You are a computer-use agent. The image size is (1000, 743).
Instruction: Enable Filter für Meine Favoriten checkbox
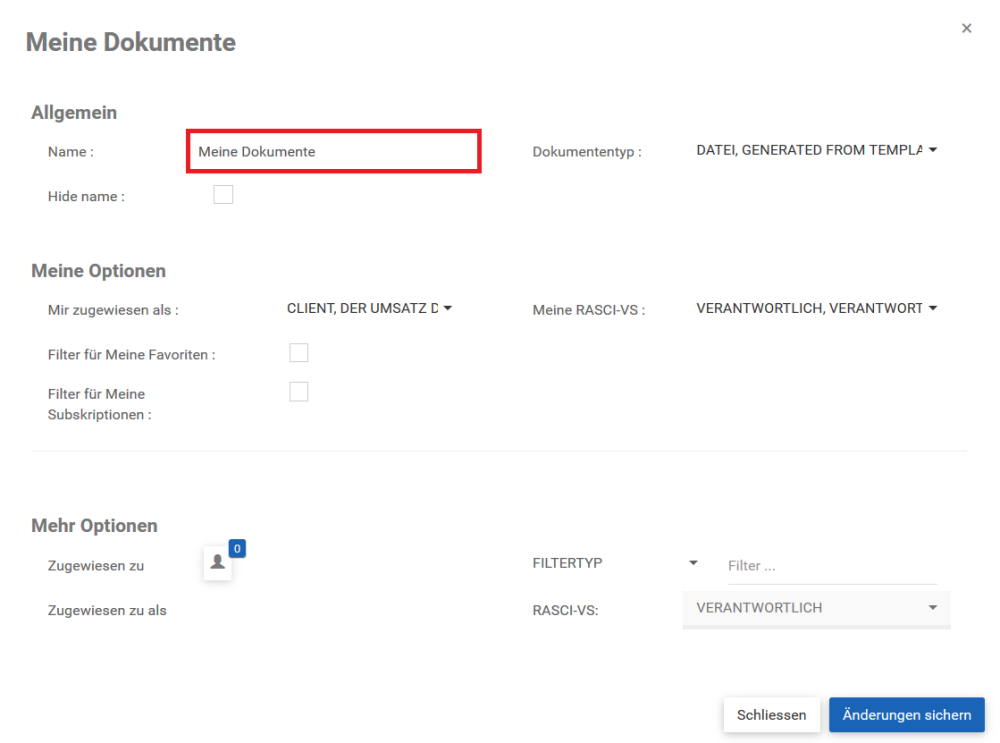(x=298, y=353)
